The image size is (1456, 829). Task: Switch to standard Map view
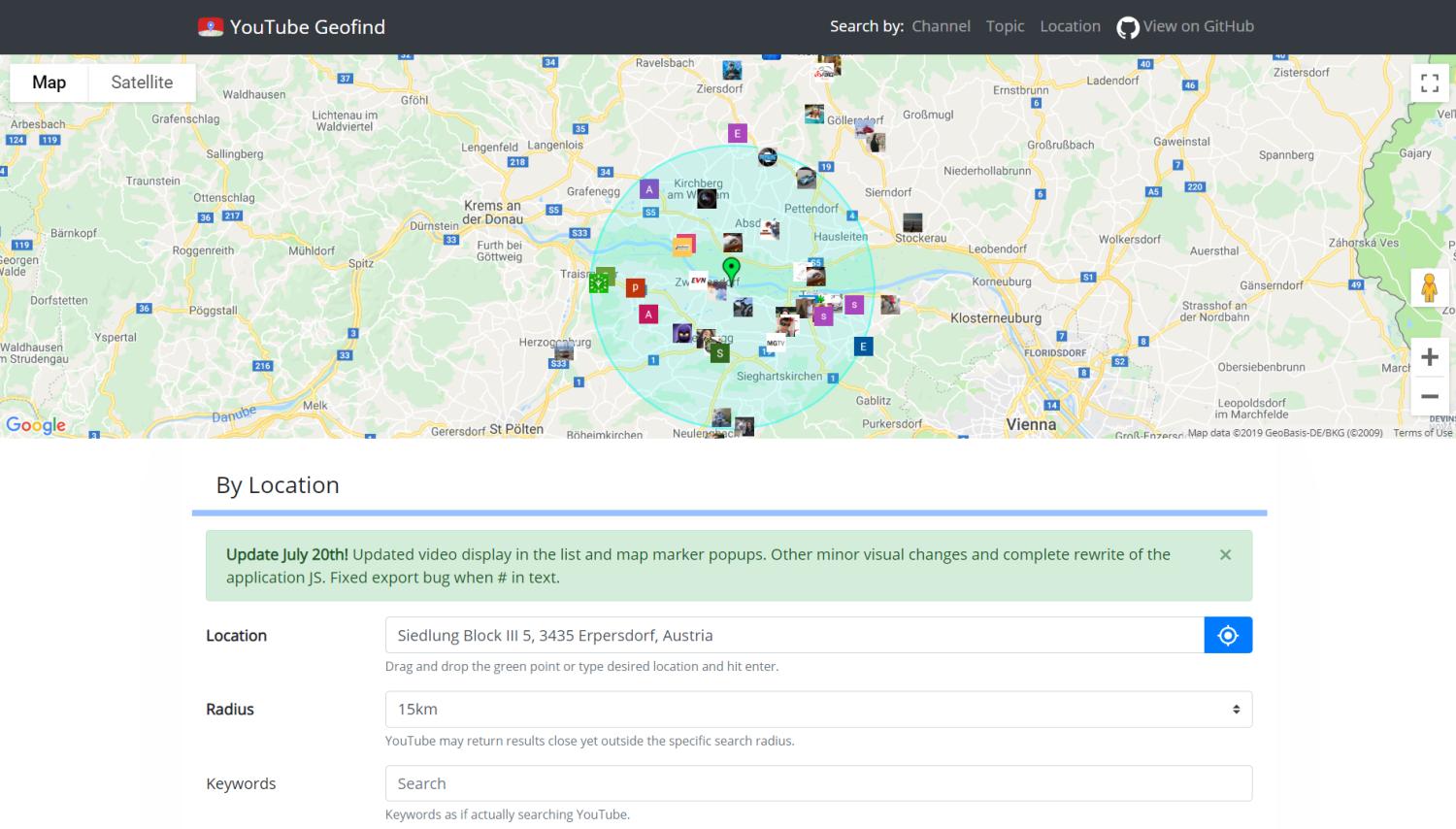[x=49, y=83]
